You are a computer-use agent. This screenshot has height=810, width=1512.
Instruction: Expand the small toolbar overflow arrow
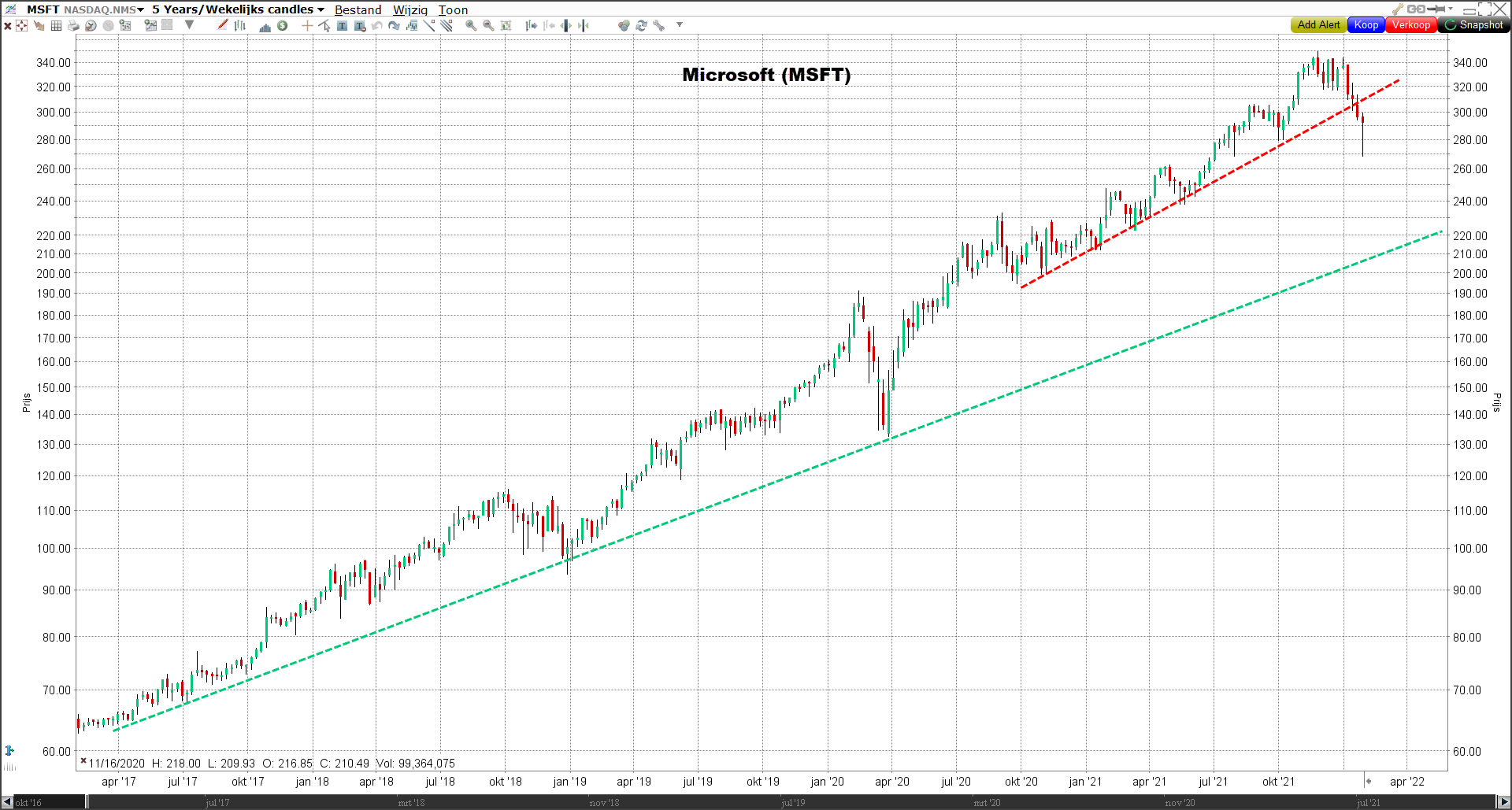pyautogui.click(x=680, y=24)
